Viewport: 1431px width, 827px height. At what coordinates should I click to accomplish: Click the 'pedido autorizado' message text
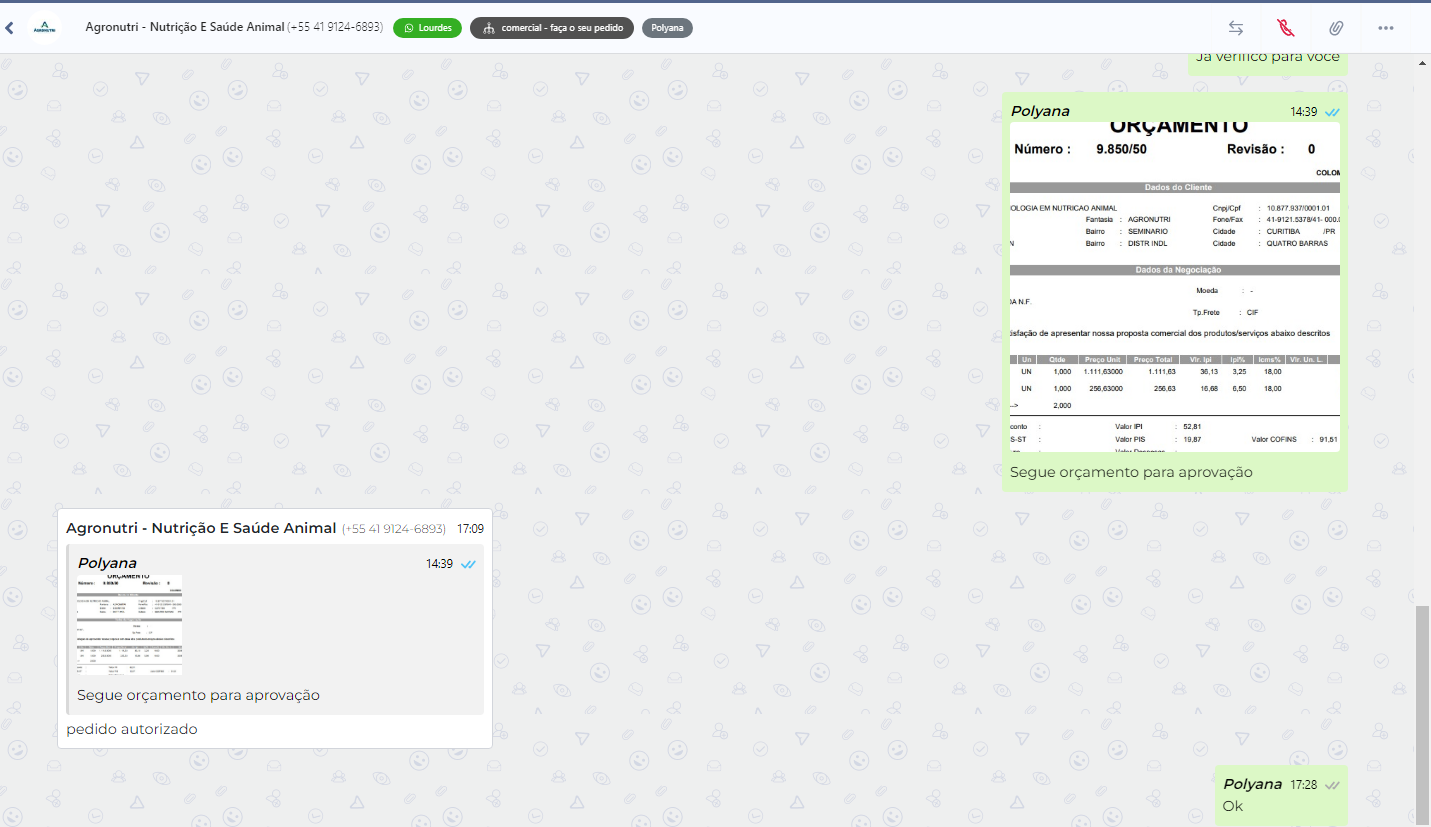132,729
